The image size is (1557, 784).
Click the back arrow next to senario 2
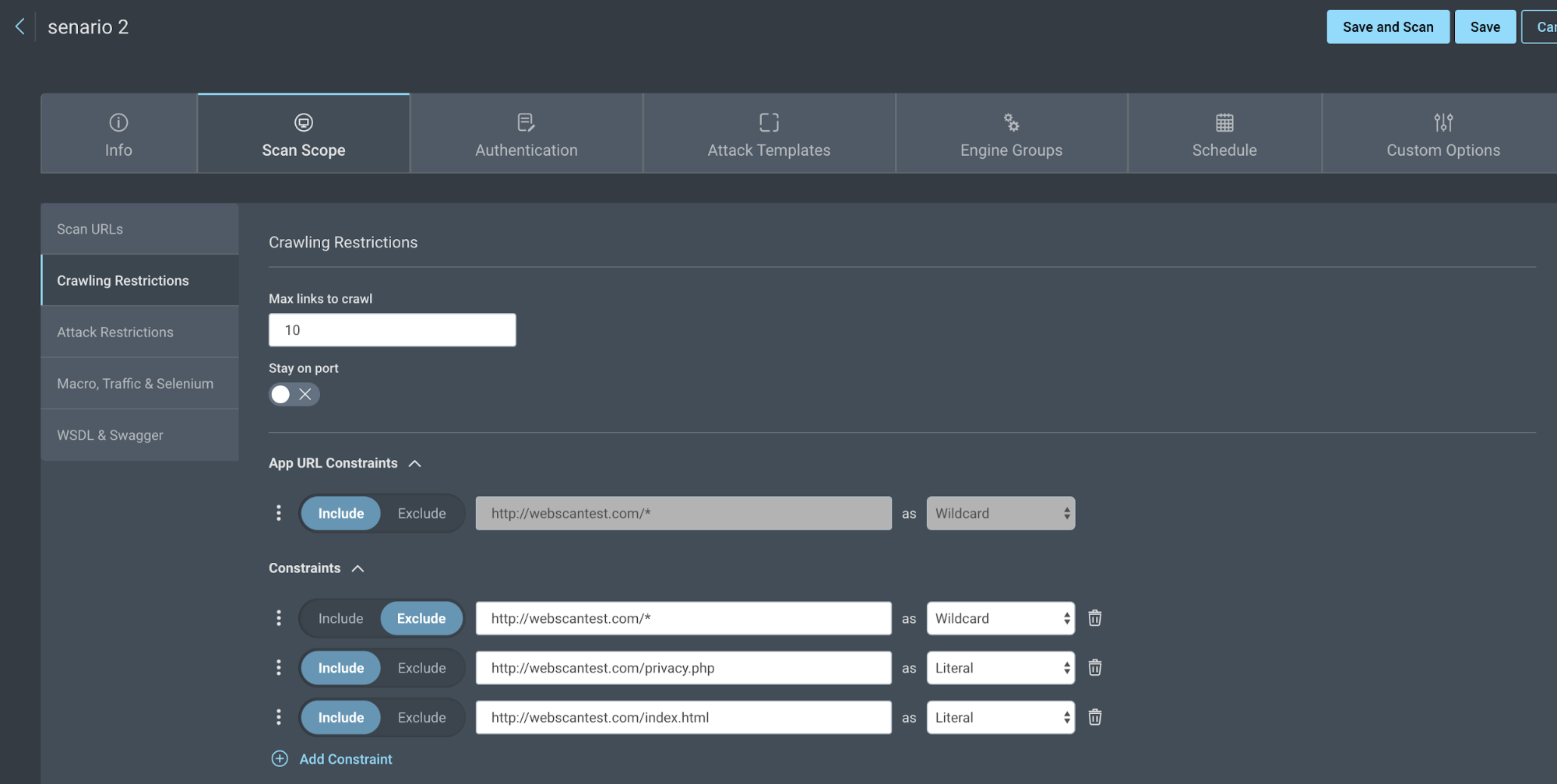[20, 26]
